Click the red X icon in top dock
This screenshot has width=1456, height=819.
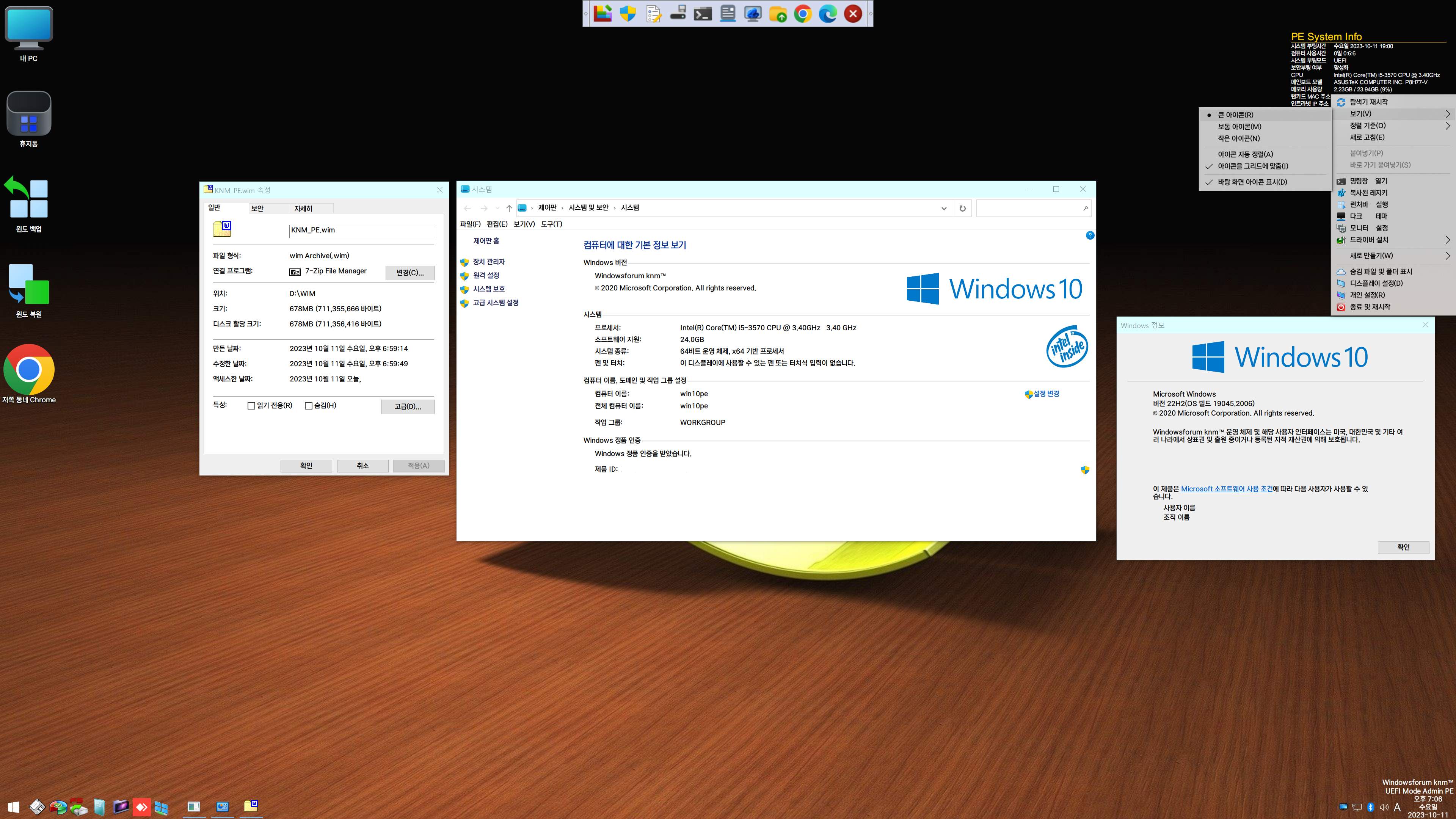[853, 14]
